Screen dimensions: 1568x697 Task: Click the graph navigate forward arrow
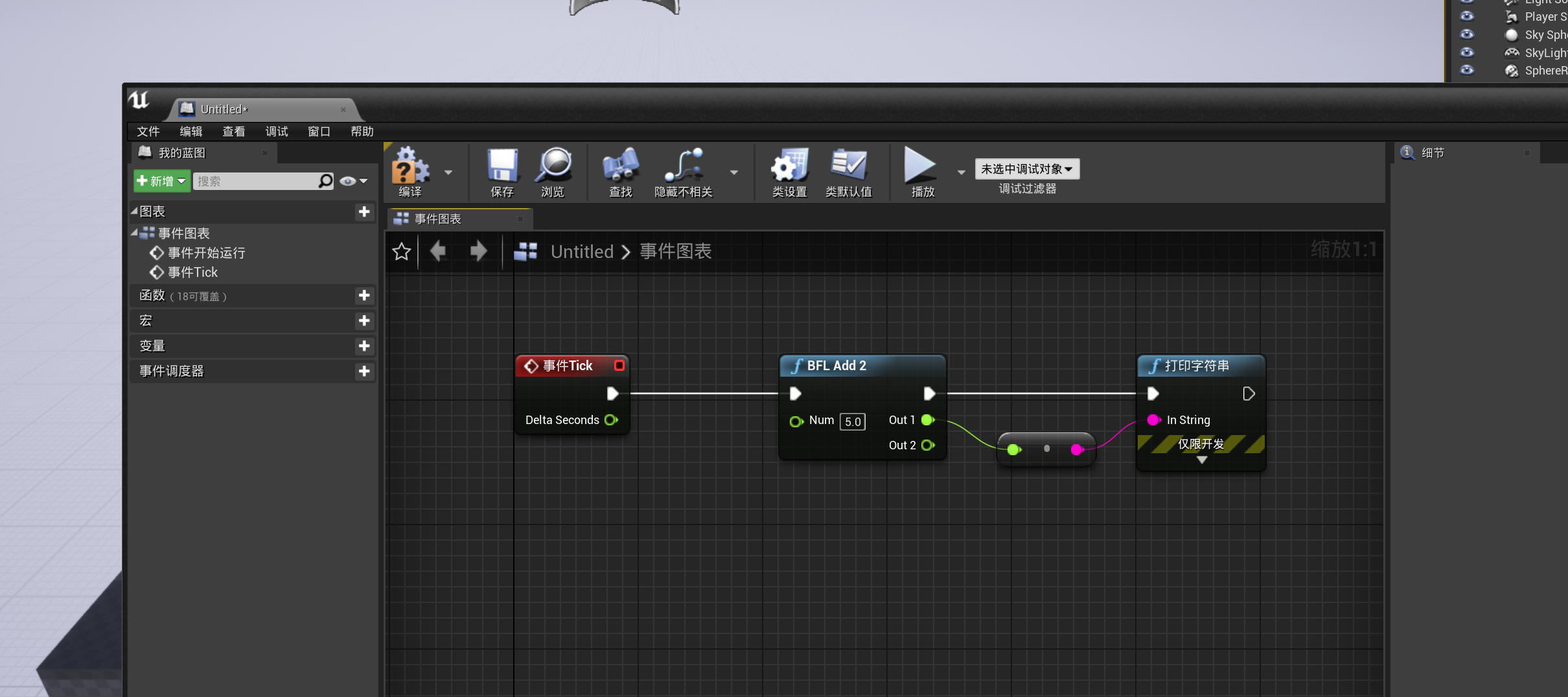point(479,251)
